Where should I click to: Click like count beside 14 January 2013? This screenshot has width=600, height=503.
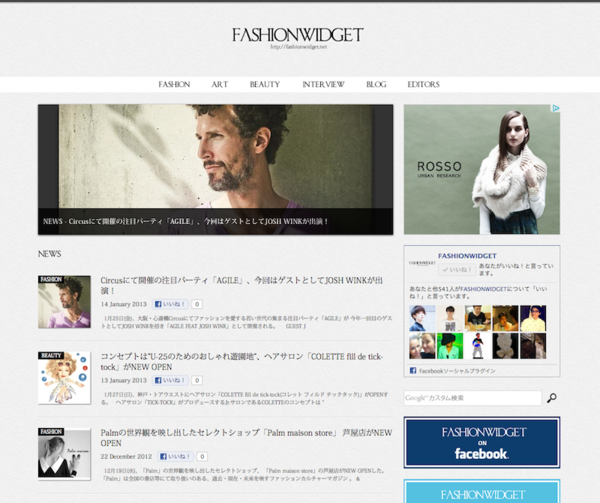[x=197, y=304]
